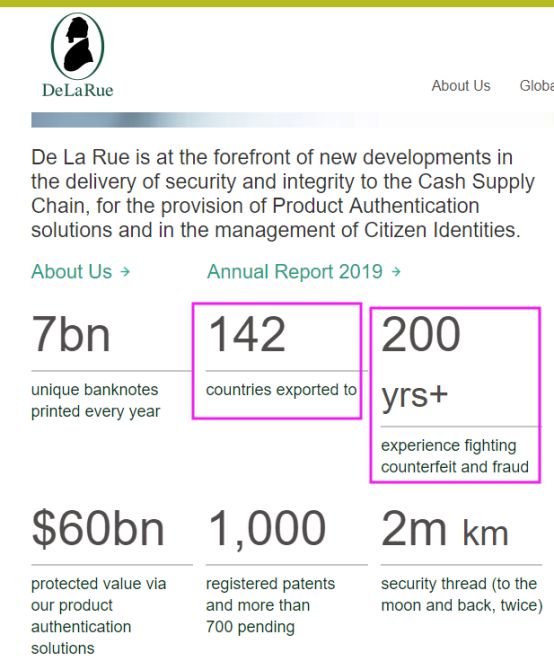Click the arrow next to About Us link
The image size is (554, 661).
tap(125, 271)
